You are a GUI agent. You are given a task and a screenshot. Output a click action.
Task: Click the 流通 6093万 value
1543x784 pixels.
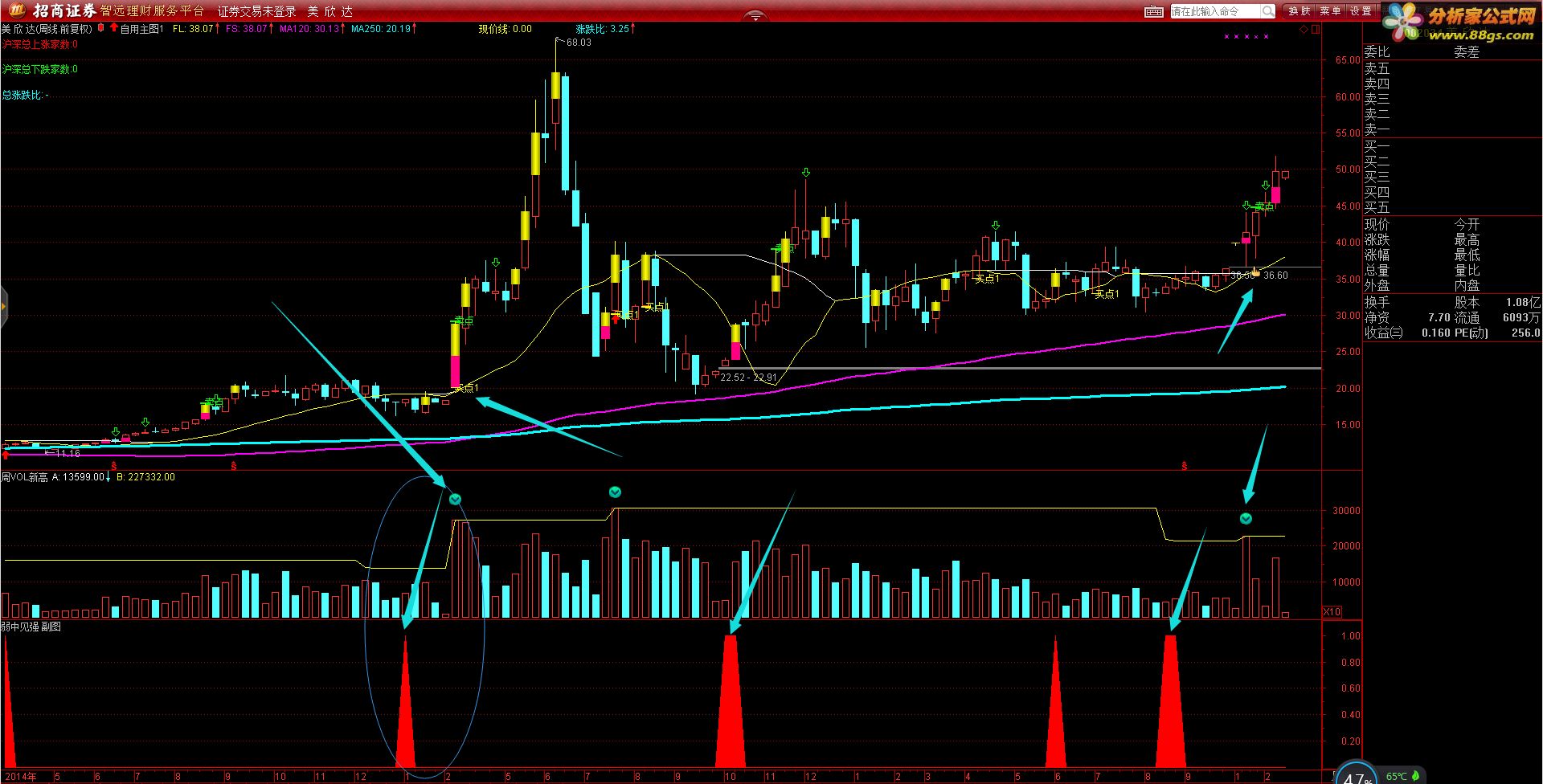pyautogui.click(x=1497, y=317)
